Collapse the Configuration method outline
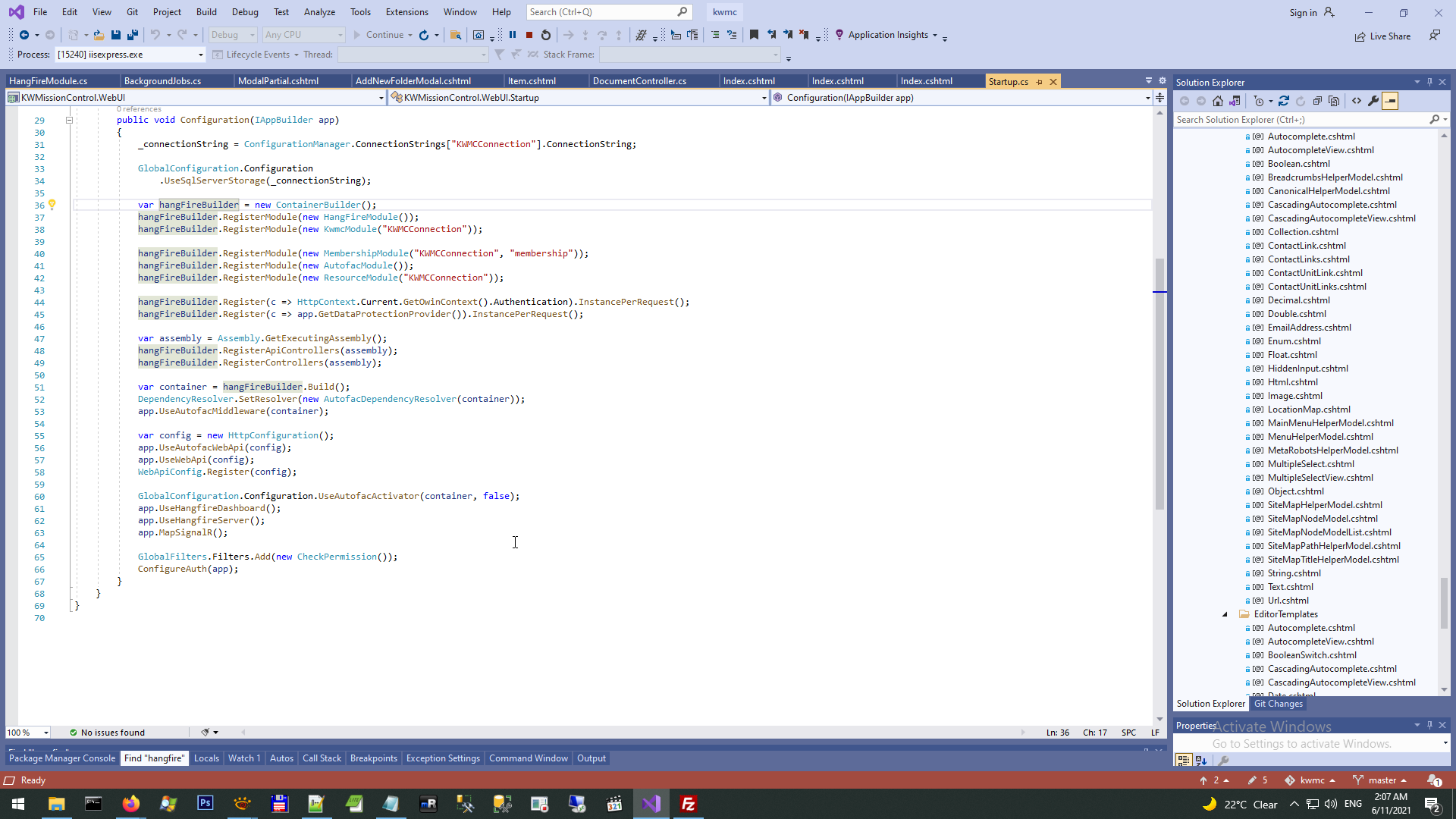Viewport: 1456px width, 819px height. tap(69, 120)
